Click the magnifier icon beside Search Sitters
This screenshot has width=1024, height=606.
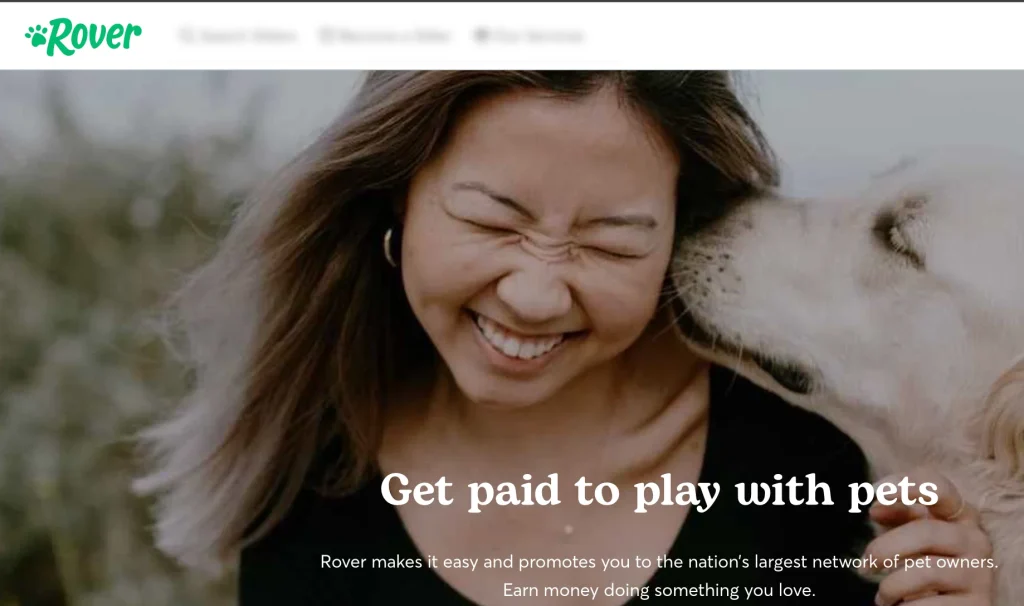187,35
